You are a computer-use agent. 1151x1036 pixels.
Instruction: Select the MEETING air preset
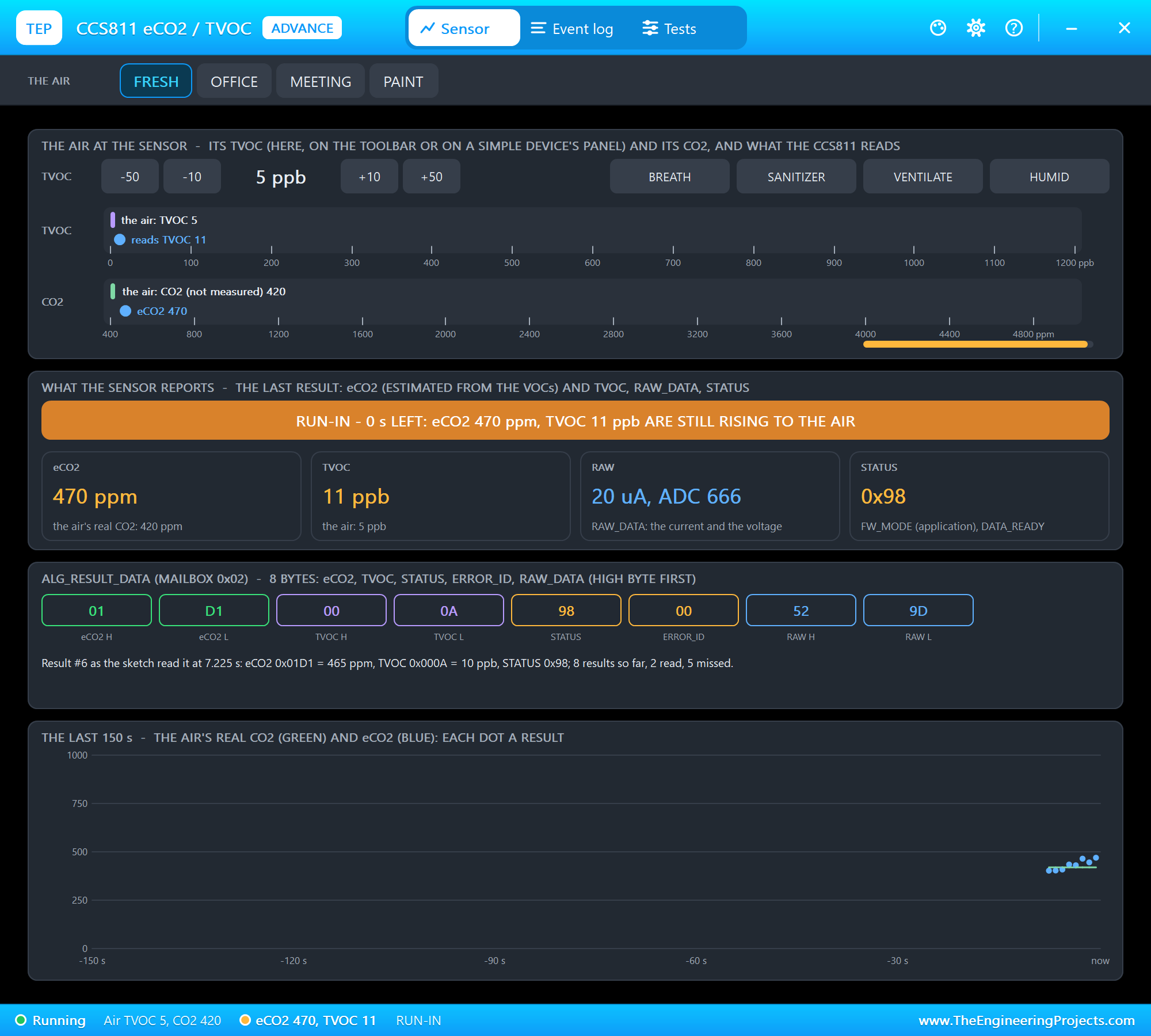point(321,81)
